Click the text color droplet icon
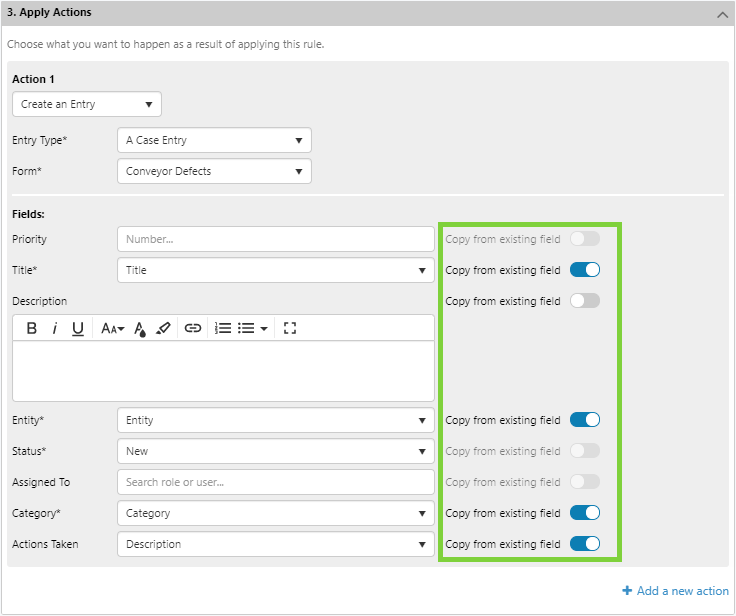The width and height of the screenshot is (736, 616). coord(141,328)
